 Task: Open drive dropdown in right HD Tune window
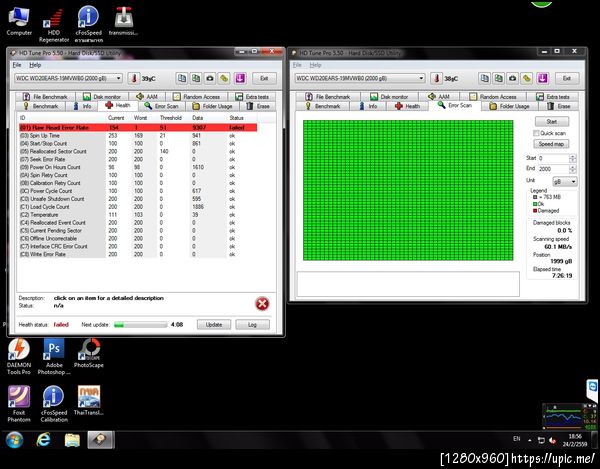[x=360, y=78]
